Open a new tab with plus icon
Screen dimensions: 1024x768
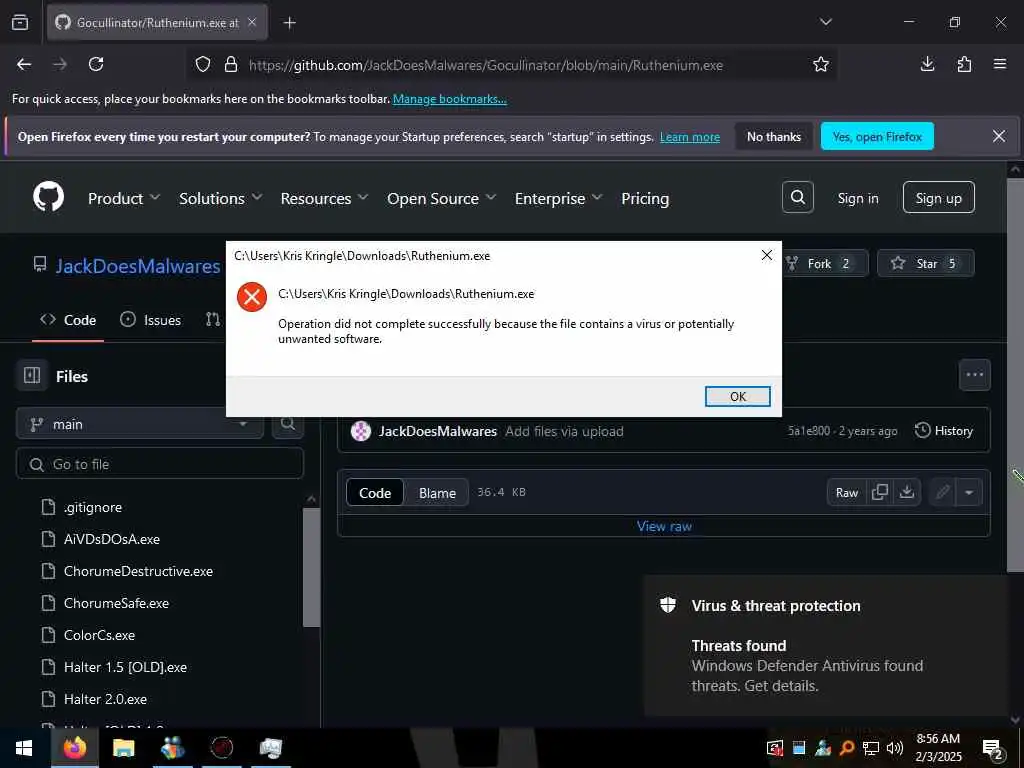(x=289, y=23)
